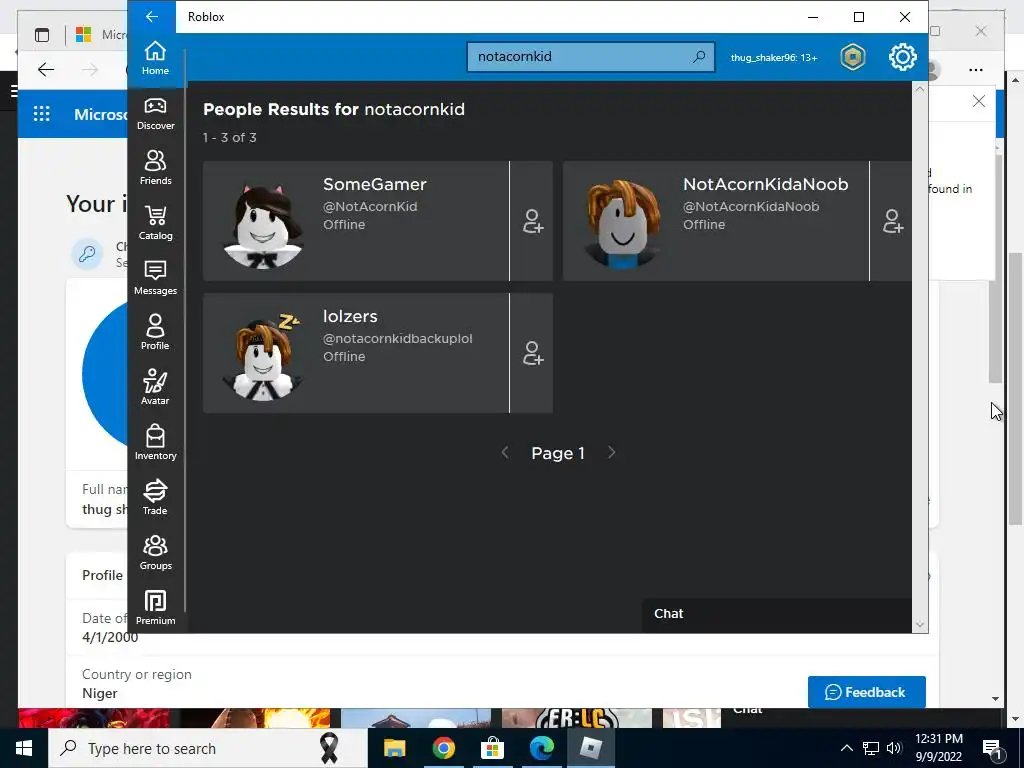Close the Microsoft page notification panel
1024x768 pixels.
tap(978, 101)
